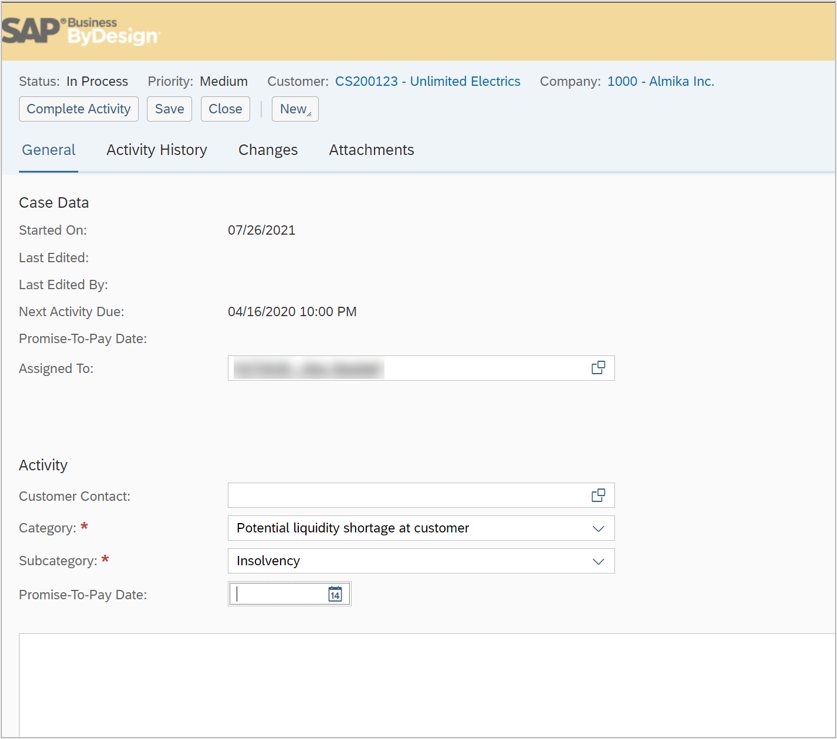This screenshot has width=837, height=739.
Task: Click the SAP Business ByDesign logo
Action: (81, 31)
